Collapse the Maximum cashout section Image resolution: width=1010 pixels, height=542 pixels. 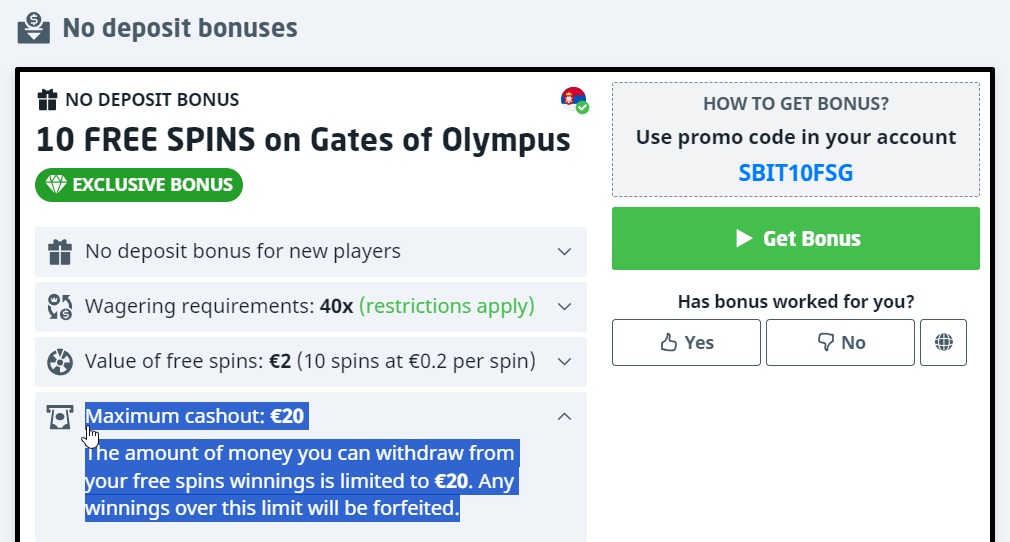point(564,417)
